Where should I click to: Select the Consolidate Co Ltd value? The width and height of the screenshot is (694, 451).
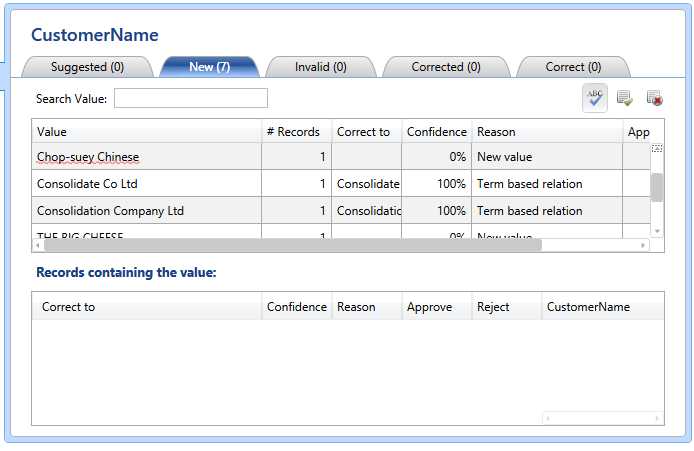pos(87,184)
